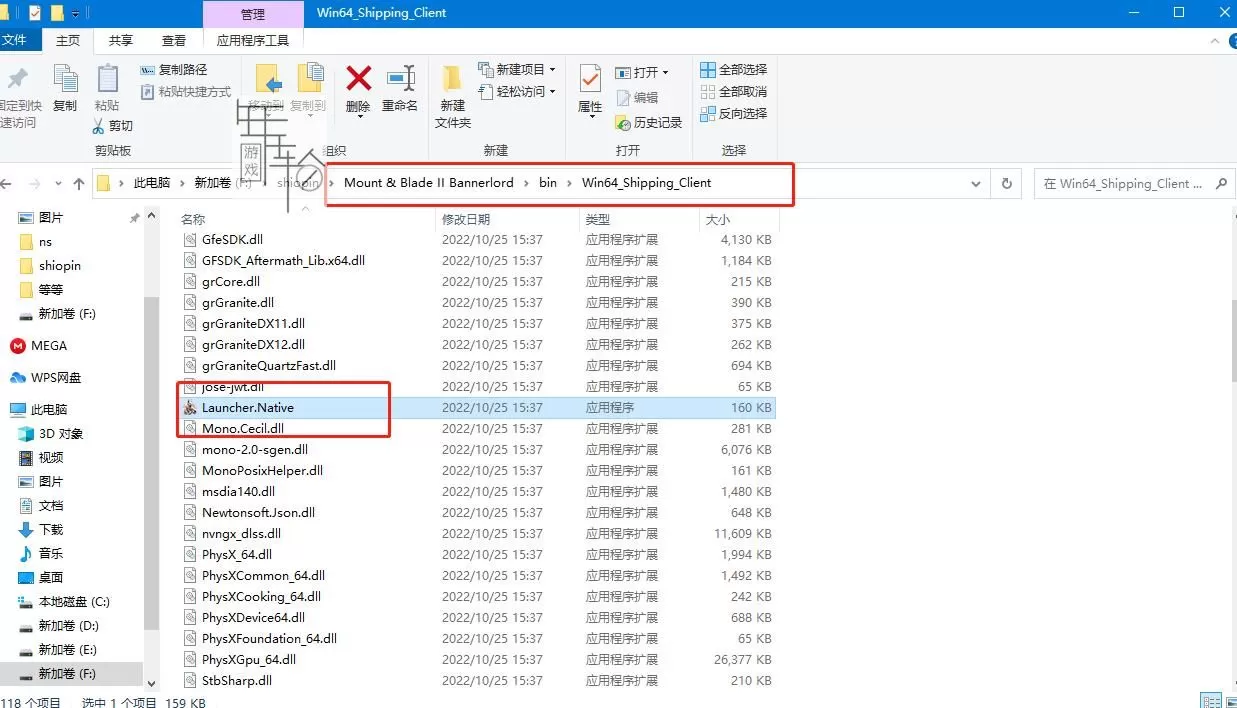Click the Rename (重命名) ribbon icon
Screen dimensions: 1237x708
point(400,82)
